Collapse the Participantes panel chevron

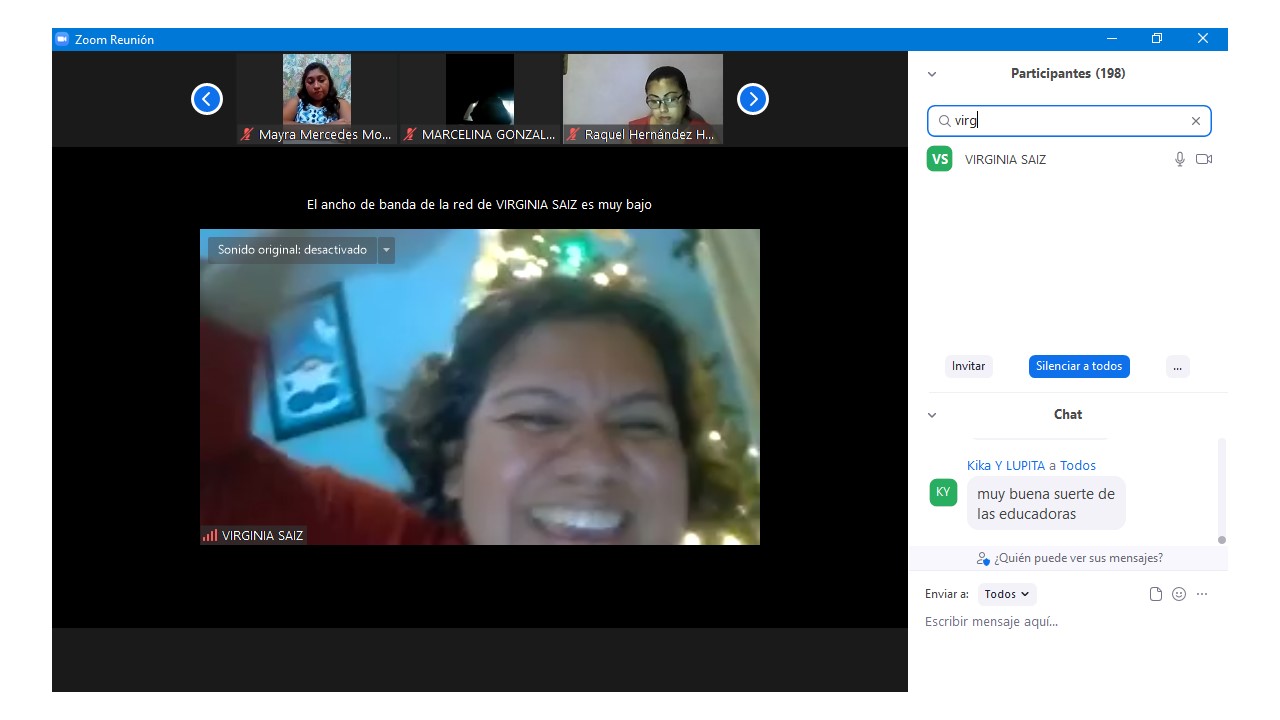932,74
